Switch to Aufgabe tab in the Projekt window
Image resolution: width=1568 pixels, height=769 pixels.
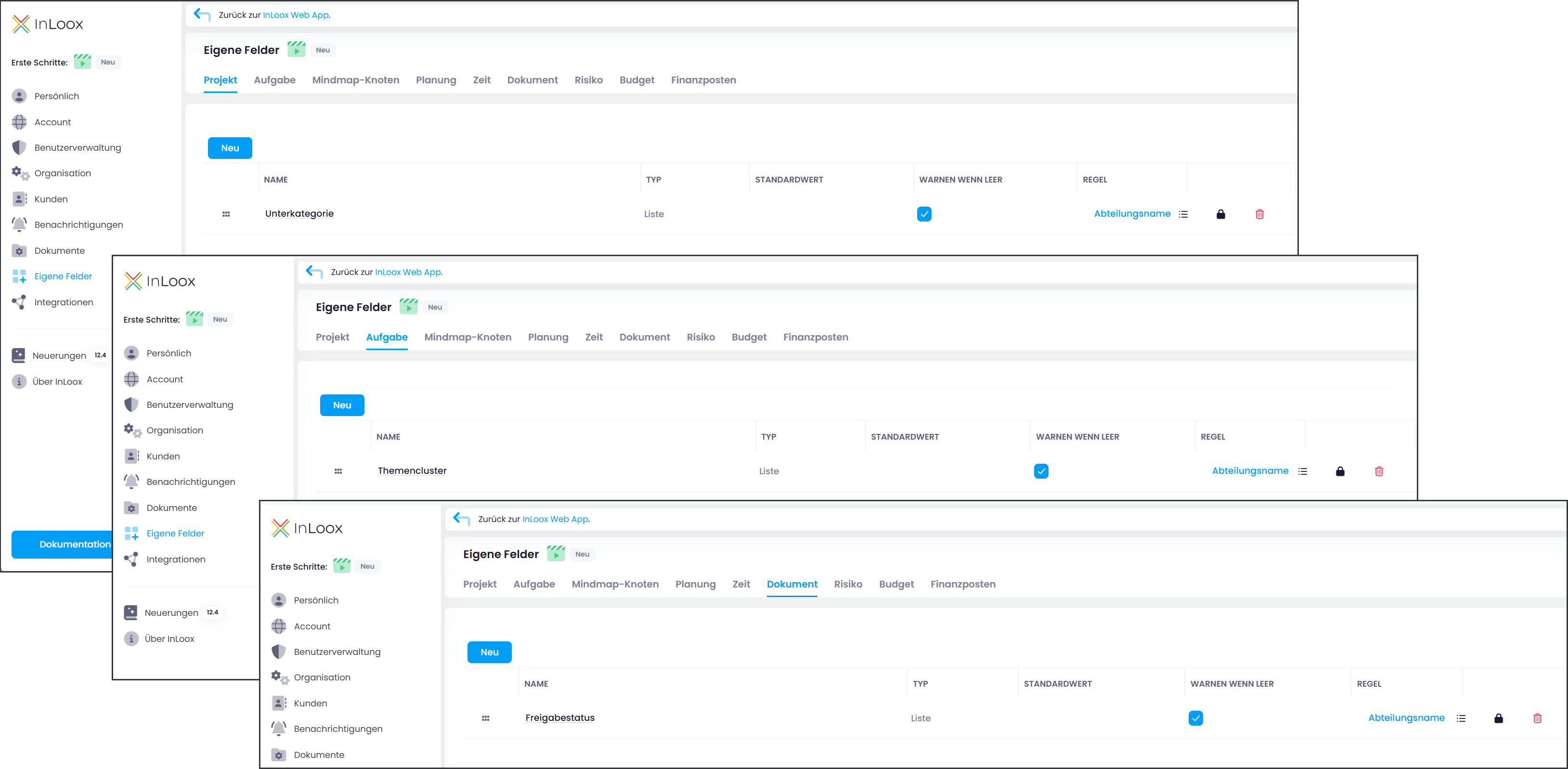click(274, 80)
